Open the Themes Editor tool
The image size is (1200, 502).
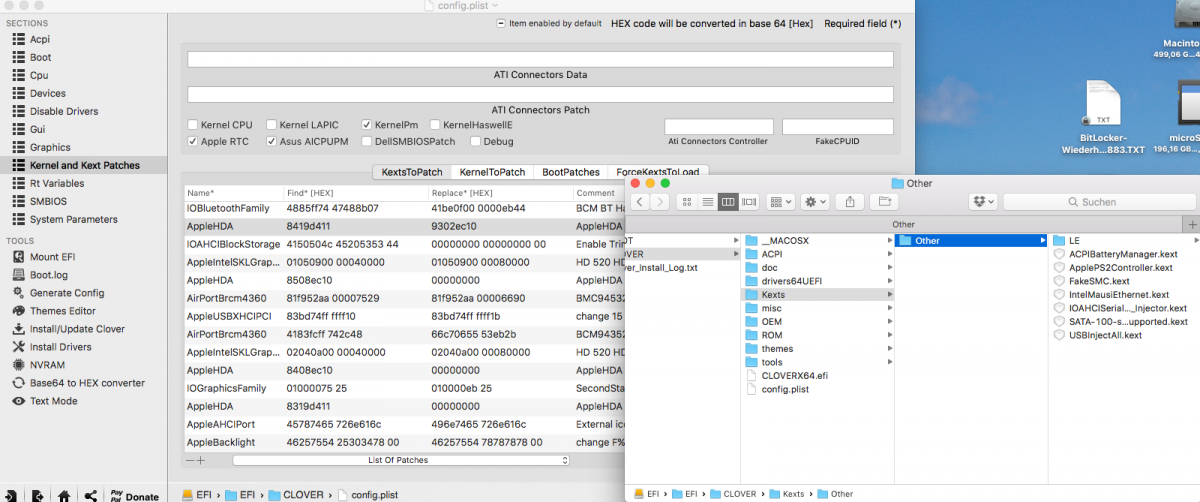coord(18,311)
